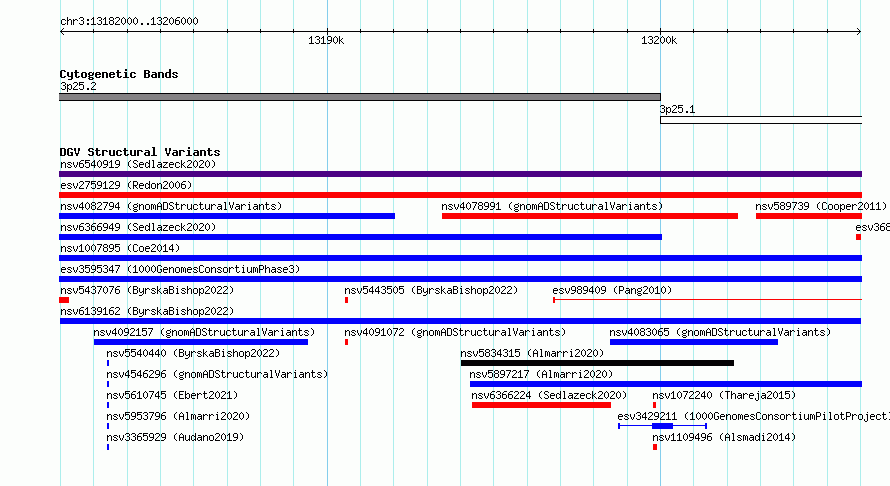Click the nsv6540919 purple variant bar
Screen dimensions: 890x486
460,174
